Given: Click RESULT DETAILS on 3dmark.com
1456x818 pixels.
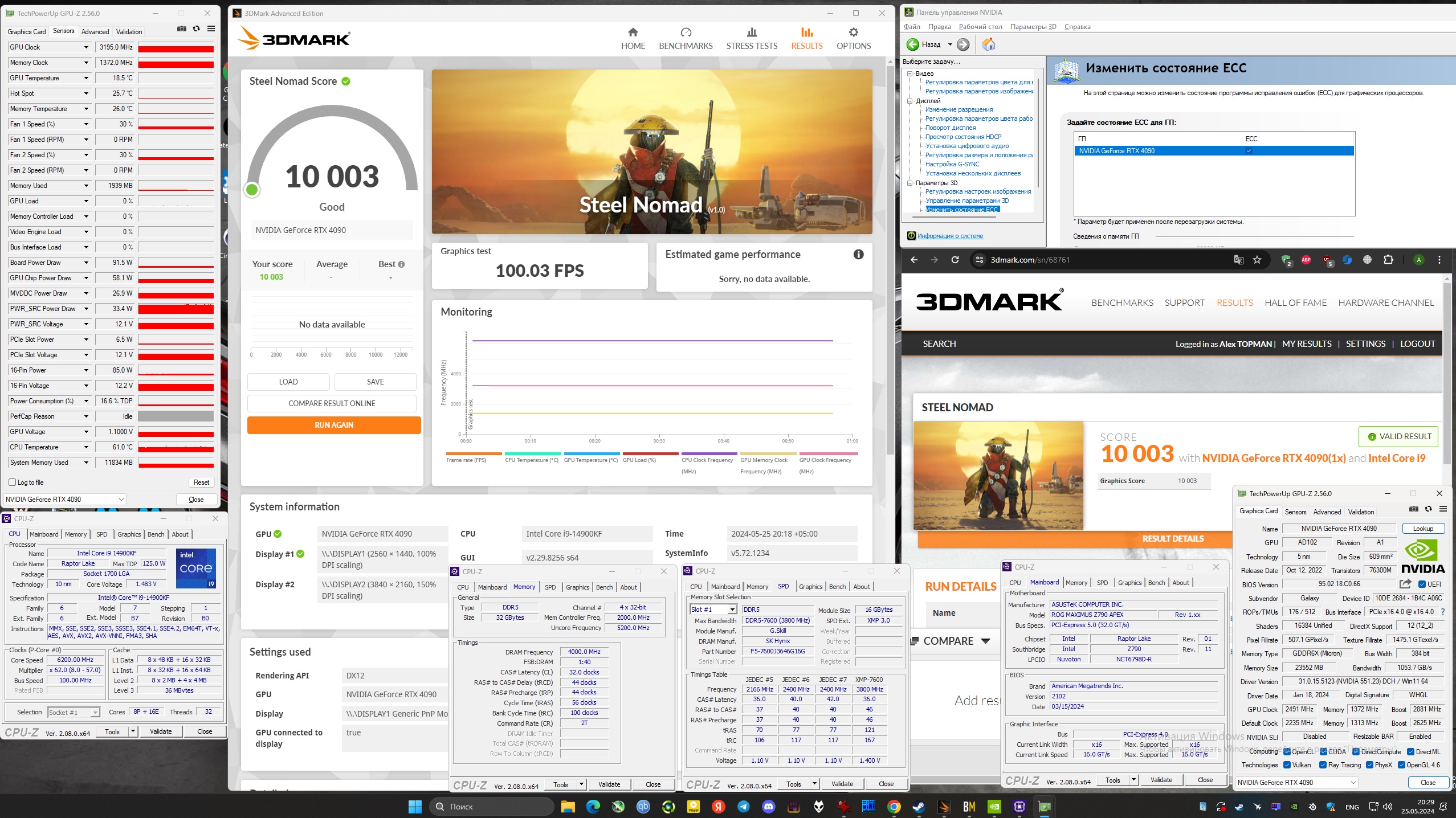Looking at the screenshot, I should [x=1173, y=538].
